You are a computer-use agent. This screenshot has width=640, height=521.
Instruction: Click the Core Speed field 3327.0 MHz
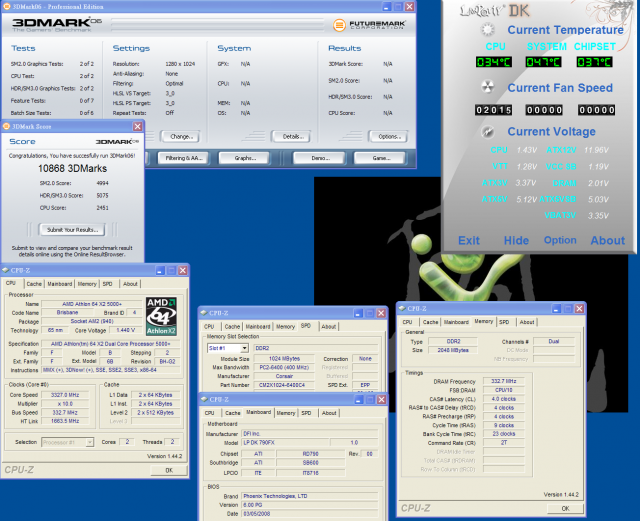(x=64, y=395)
